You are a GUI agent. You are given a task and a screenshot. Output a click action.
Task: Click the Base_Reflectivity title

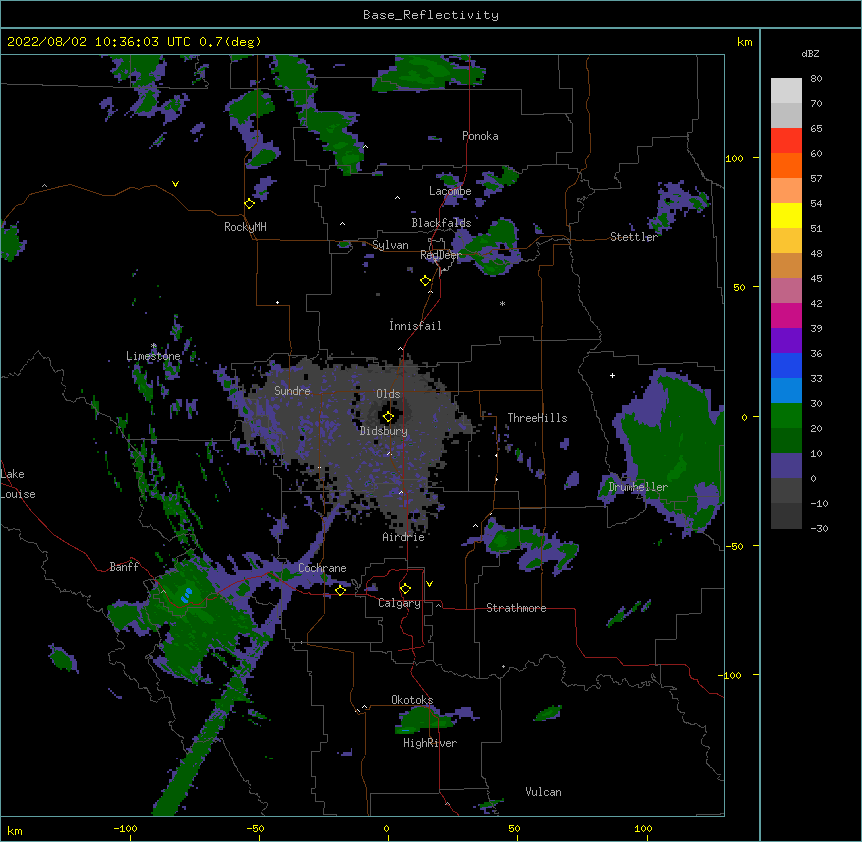pos(431,15)
